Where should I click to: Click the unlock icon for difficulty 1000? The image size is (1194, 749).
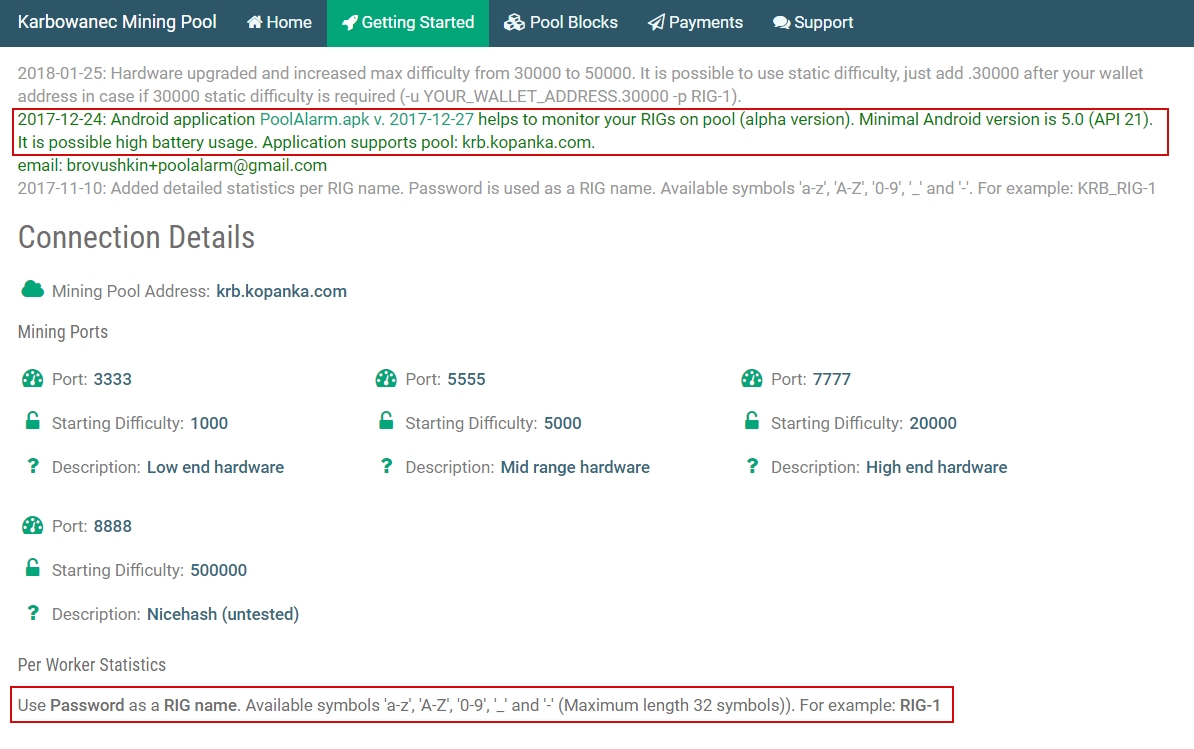point(33,421)
